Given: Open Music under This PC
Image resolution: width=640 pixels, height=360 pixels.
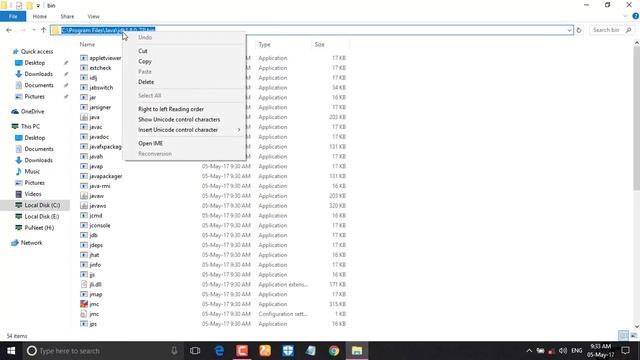Looking at the screenshot, I should pyautogui.click(x=32, y=171).
